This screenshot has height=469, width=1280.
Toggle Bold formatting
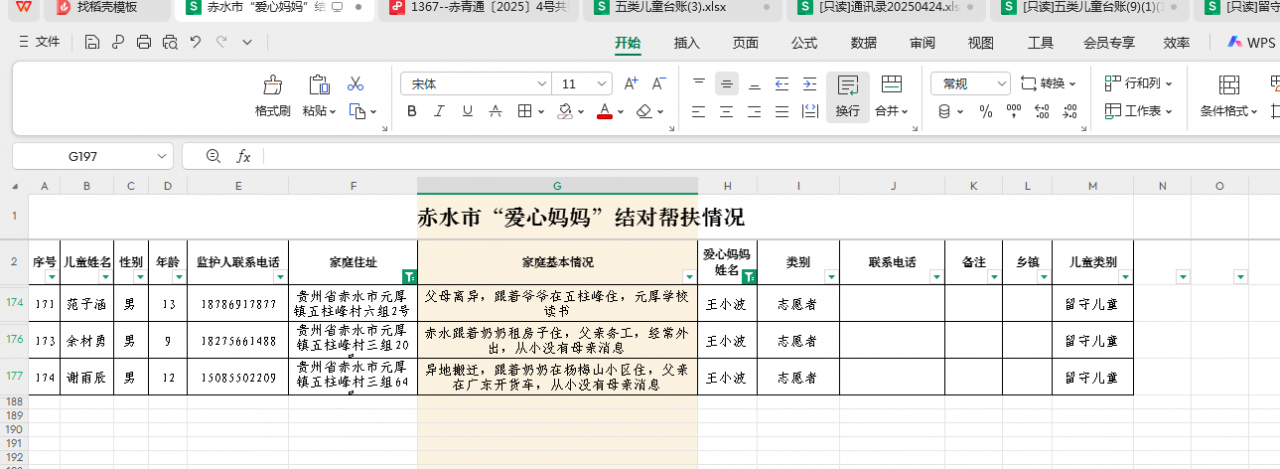pos(412,111)
